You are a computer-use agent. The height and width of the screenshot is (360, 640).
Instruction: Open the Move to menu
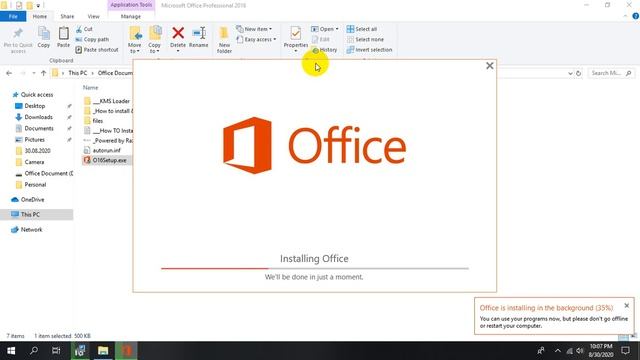pos(135,40)
